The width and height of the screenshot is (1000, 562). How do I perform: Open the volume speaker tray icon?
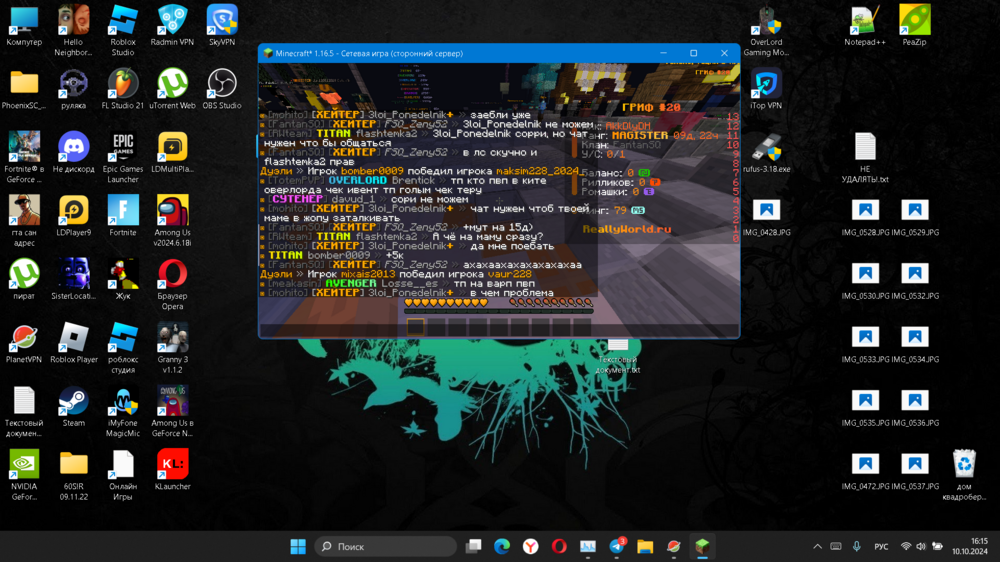(921, 547)
